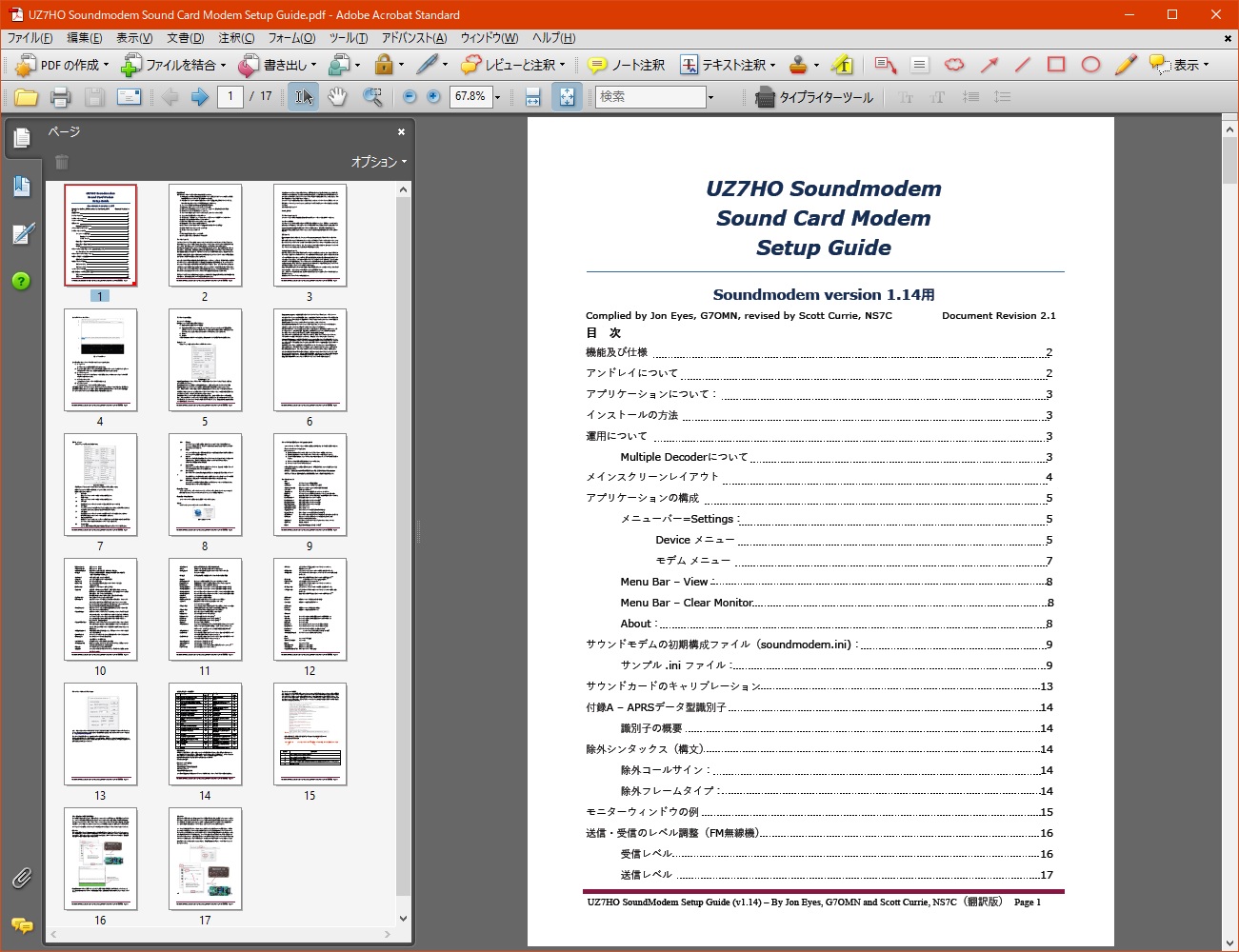Open the attachments panel paperclip icon
This screenshot has height=952, width=1239.
(x=21, y=878)
